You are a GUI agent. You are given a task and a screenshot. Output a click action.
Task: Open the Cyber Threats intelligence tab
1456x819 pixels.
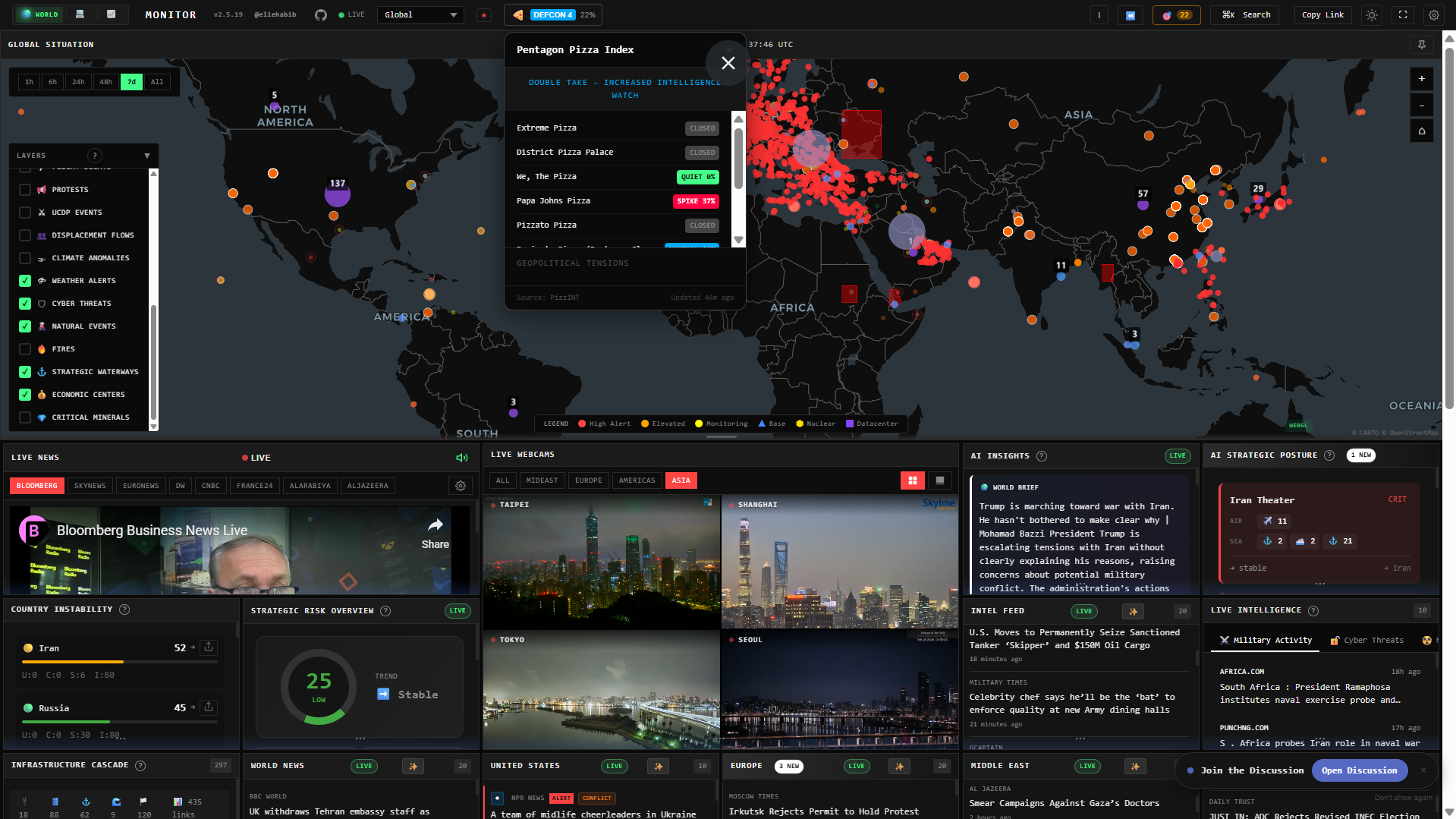[1367, 641]
